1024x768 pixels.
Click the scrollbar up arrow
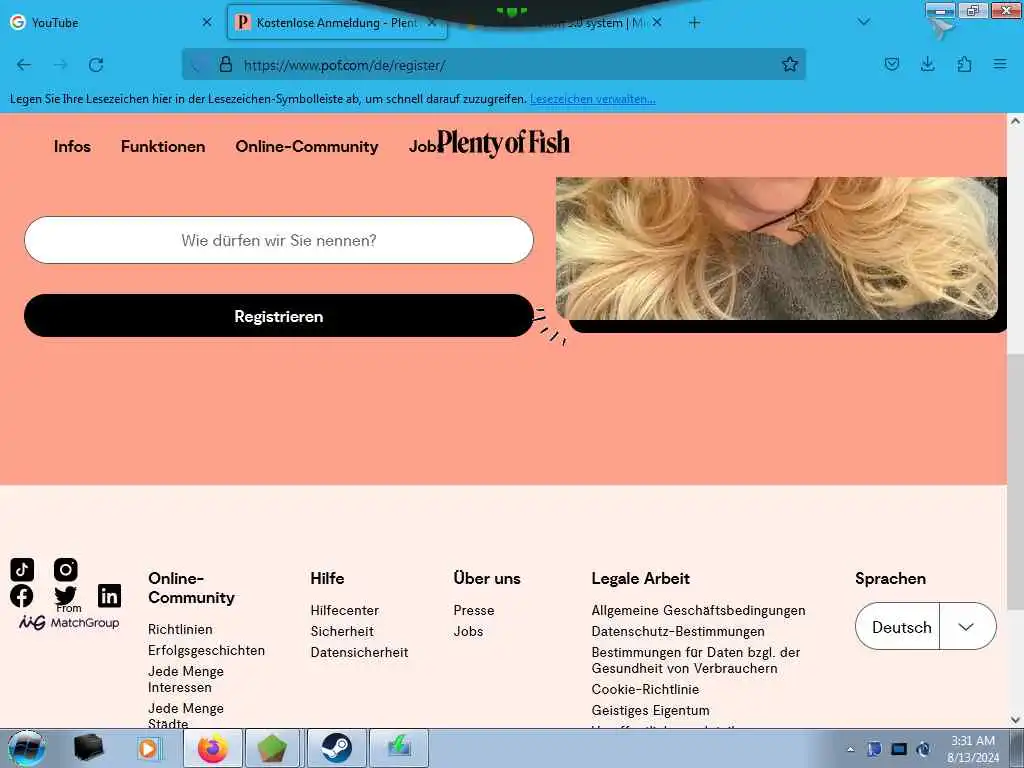coord(1015,121)
